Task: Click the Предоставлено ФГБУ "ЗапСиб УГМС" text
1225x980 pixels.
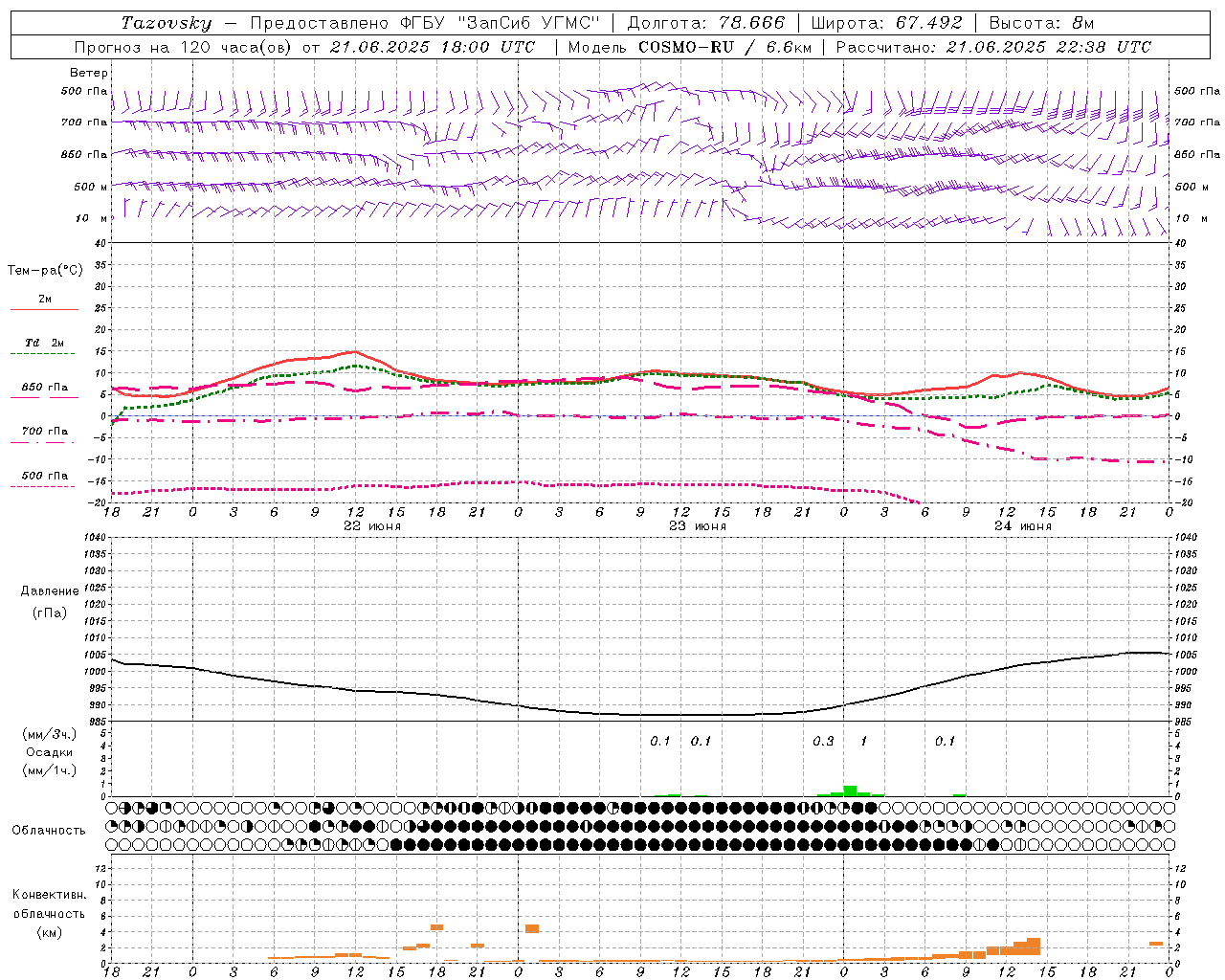Action: (x=425, y=23)
